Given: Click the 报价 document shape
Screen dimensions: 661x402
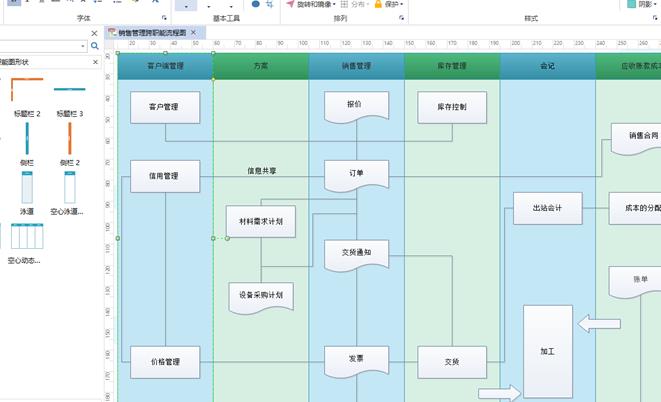Looking at the screenshot, I should tap(357, 107).
